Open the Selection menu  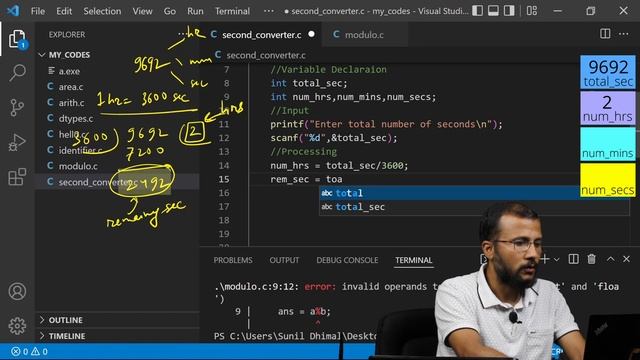click(x=102, y=11)
